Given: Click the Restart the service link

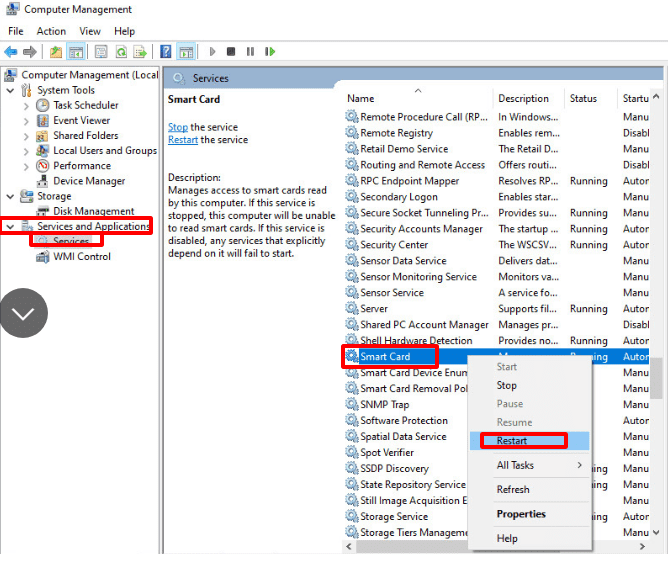Looking at the screenshot, I should (183, 140).
